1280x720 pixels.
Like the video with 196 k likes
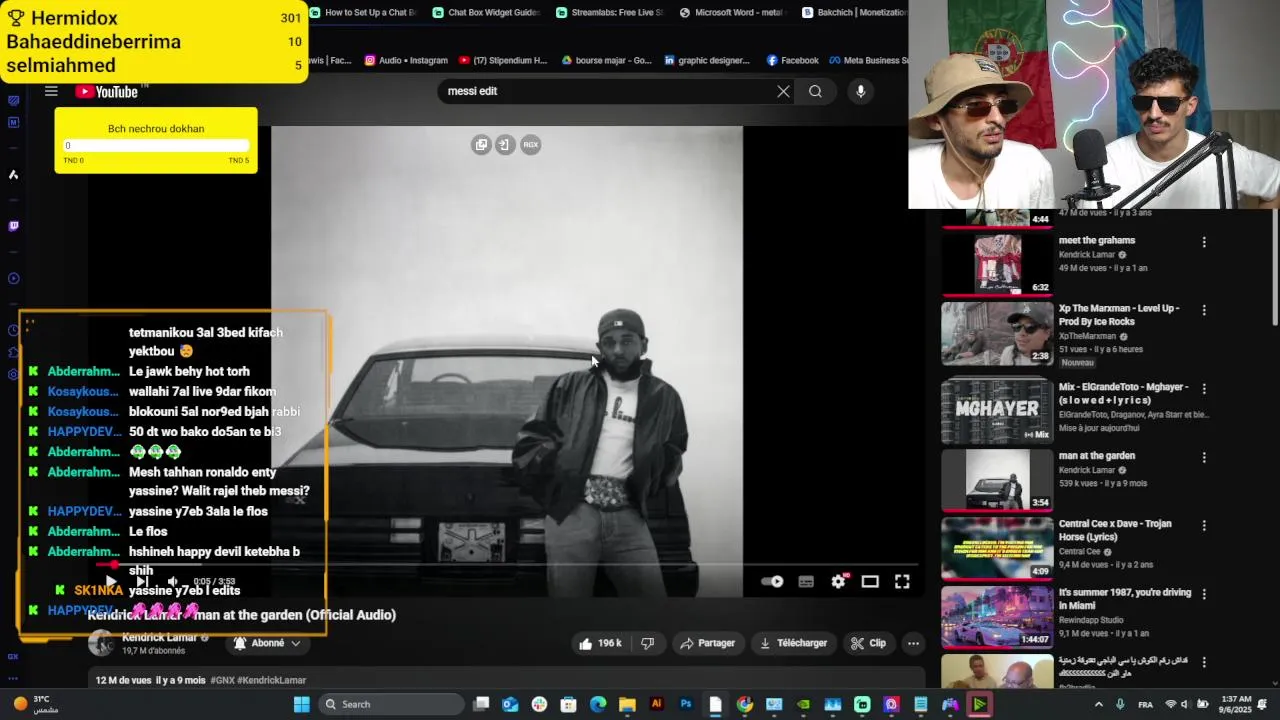599,643
